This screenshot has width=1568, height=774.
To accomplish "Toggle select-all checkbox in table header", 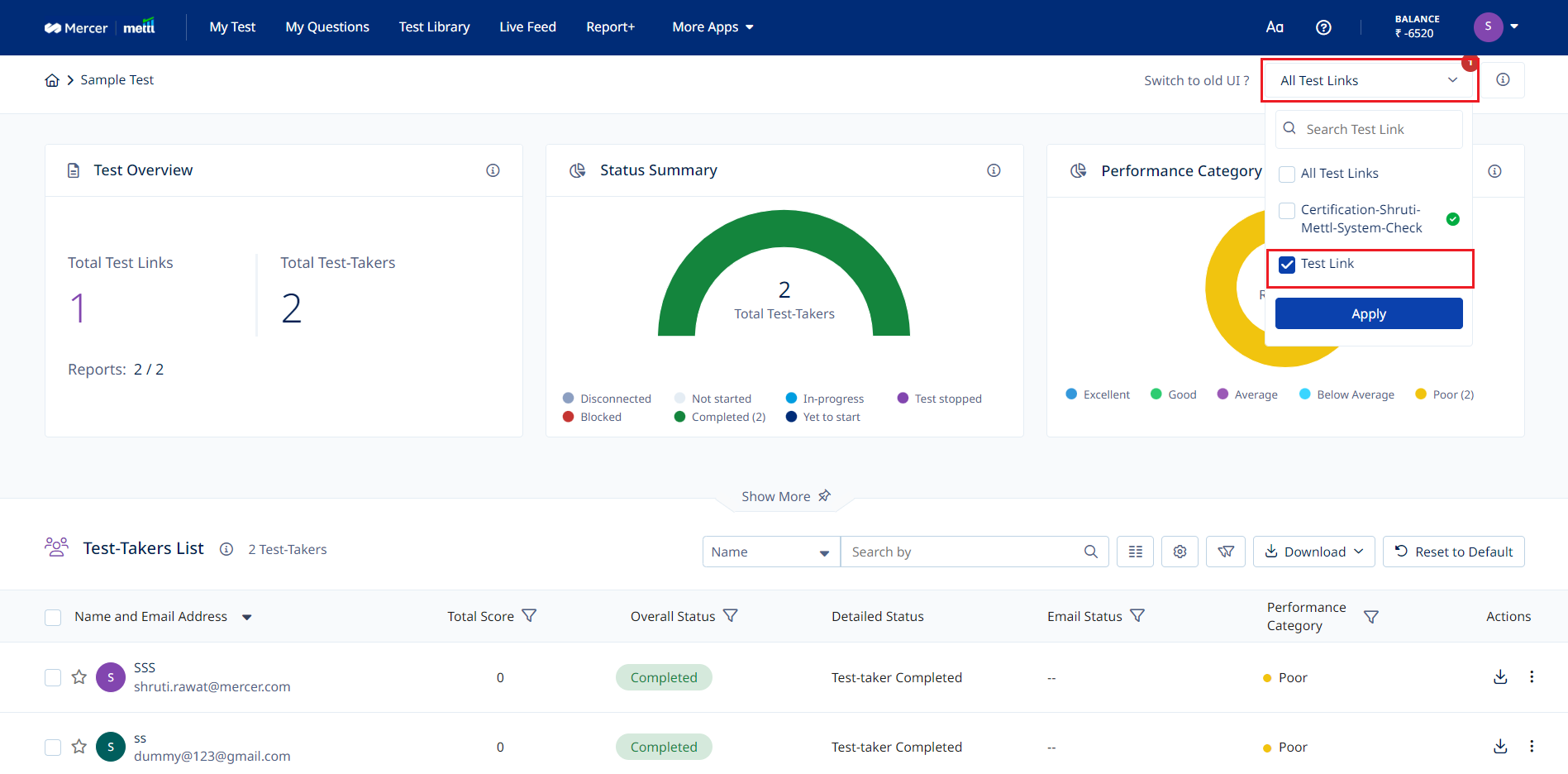I will (53, 618).
